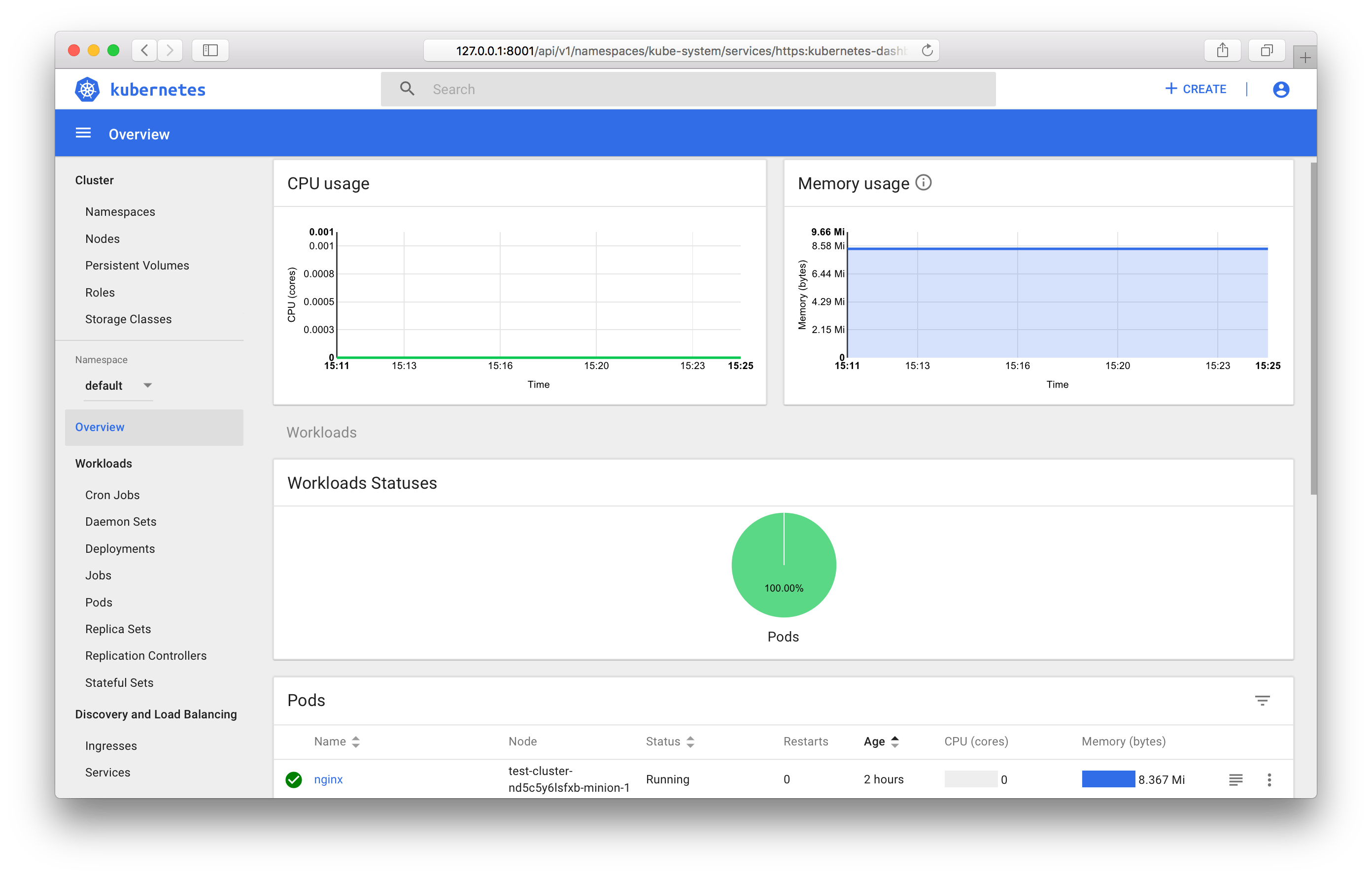Click the CREATE button

point(1196,89)
